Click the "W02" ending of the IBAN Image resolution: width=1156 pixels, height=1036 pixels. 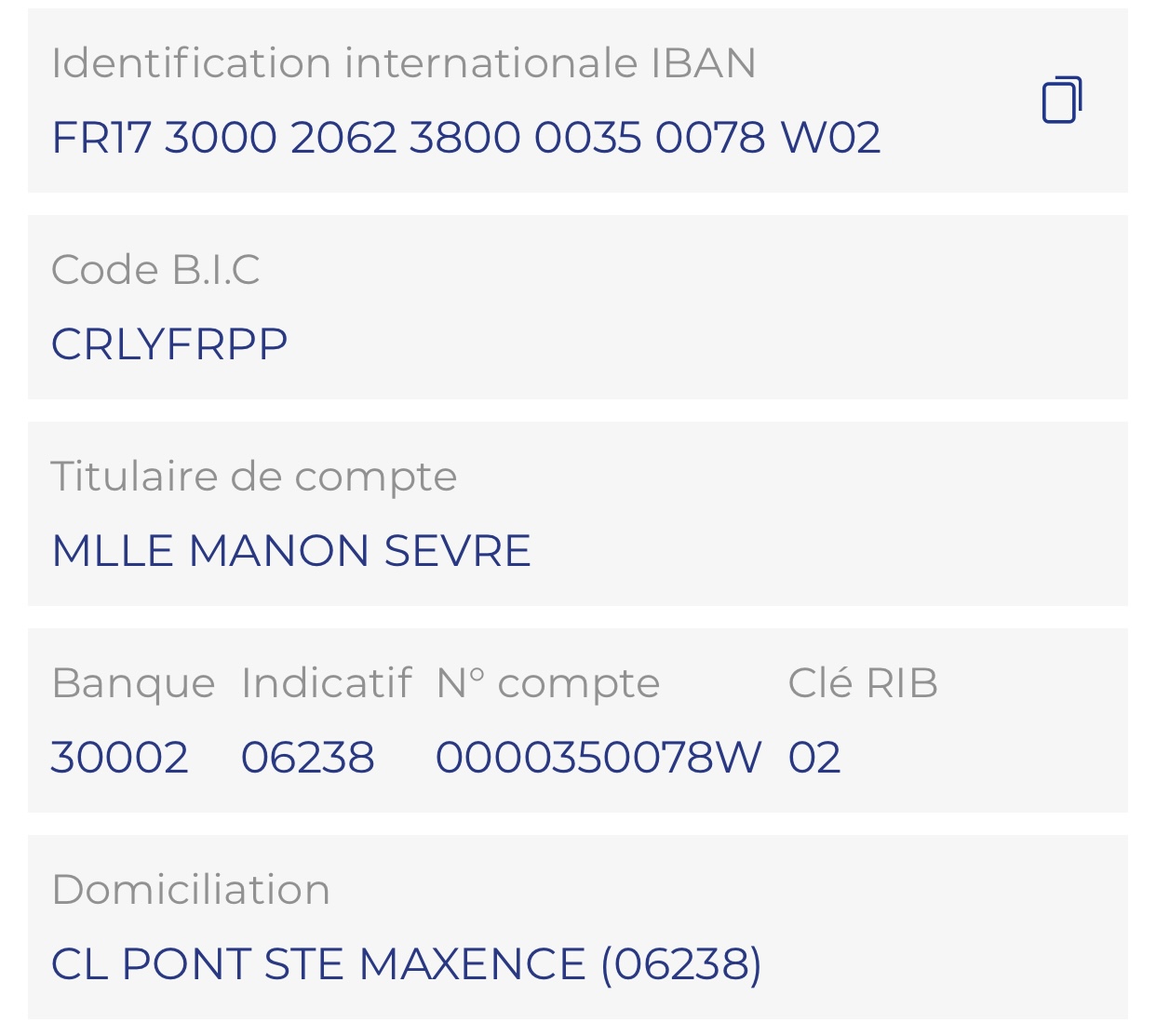coord(830,138)
